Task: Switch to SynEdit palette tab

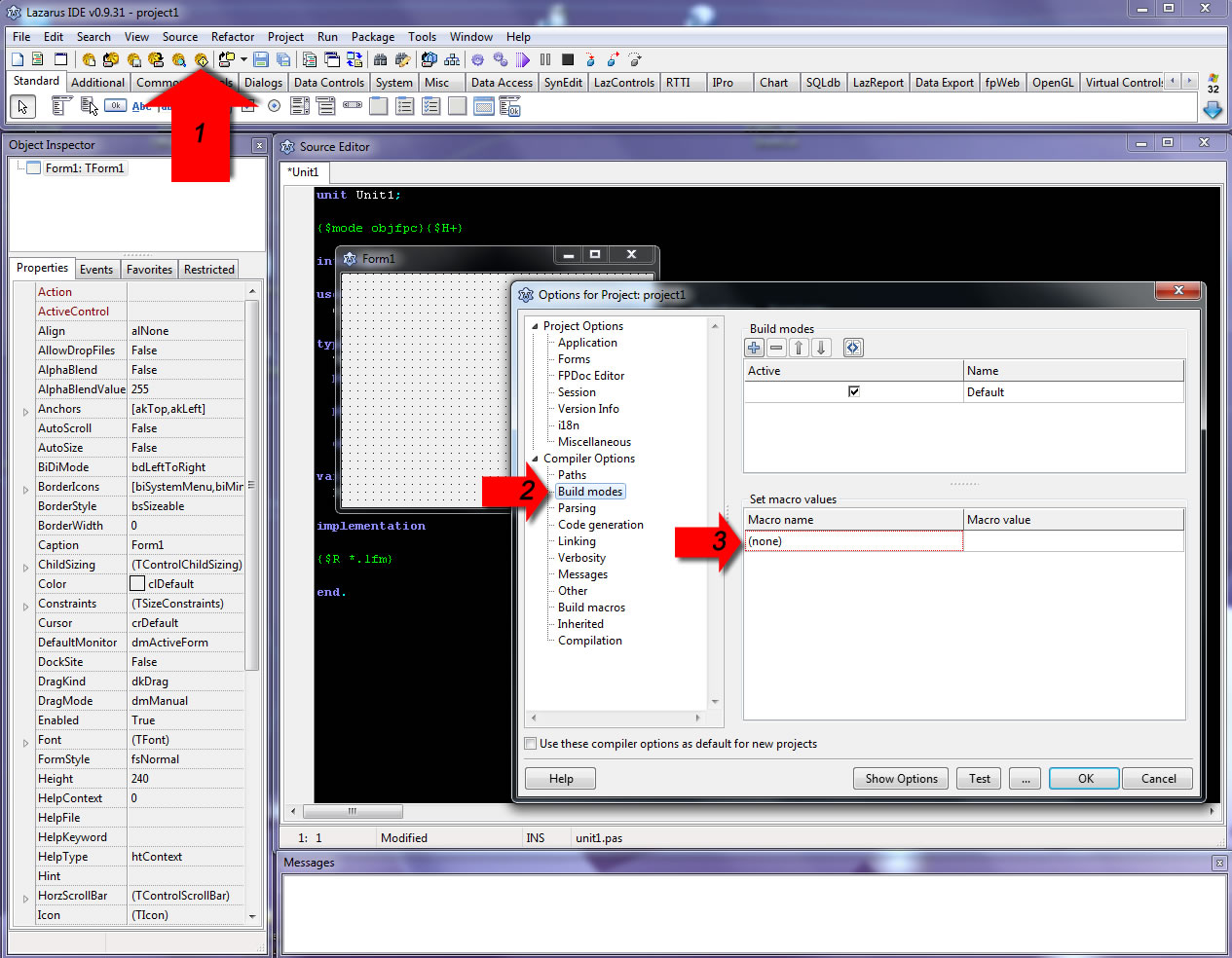Action: (x=563, y=83)
